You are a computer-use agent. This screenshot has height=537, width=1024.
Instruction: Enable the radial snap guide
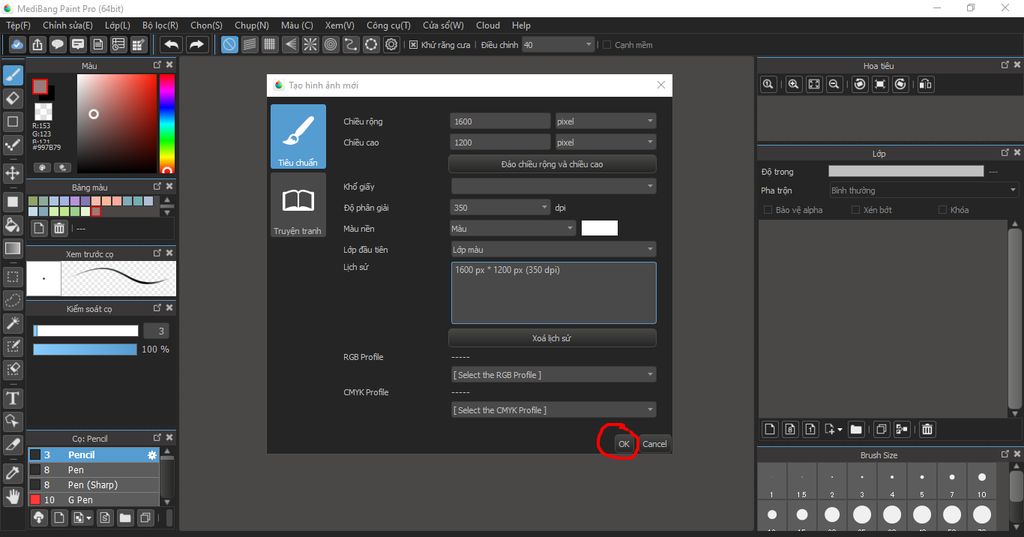(x=310, y=44)
